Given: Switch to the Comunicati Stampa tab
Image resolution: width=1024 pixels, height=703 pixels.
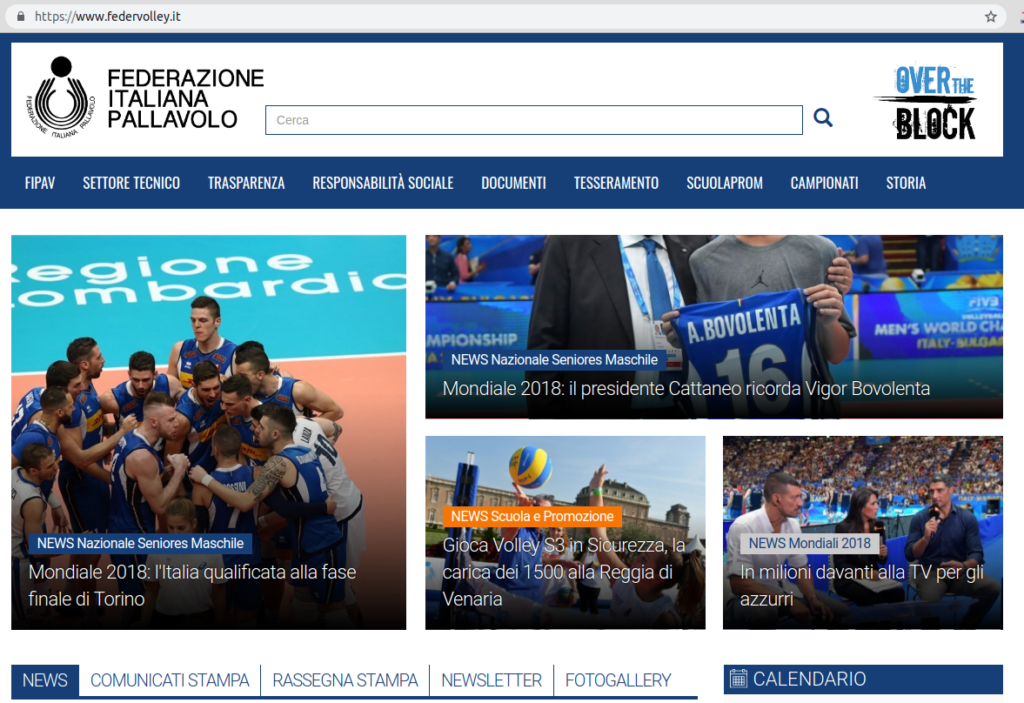Looking at the screenshot, I should [x=170, y=680].
